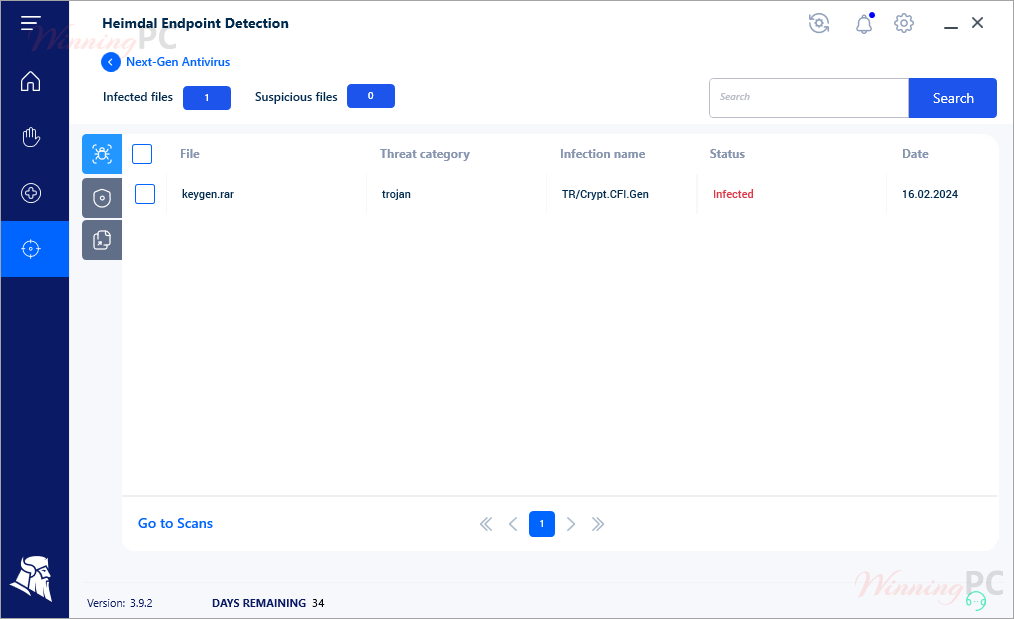
Task: Click the Heimdal Endpoint Detection title
Action: click(x=195, y=23)
